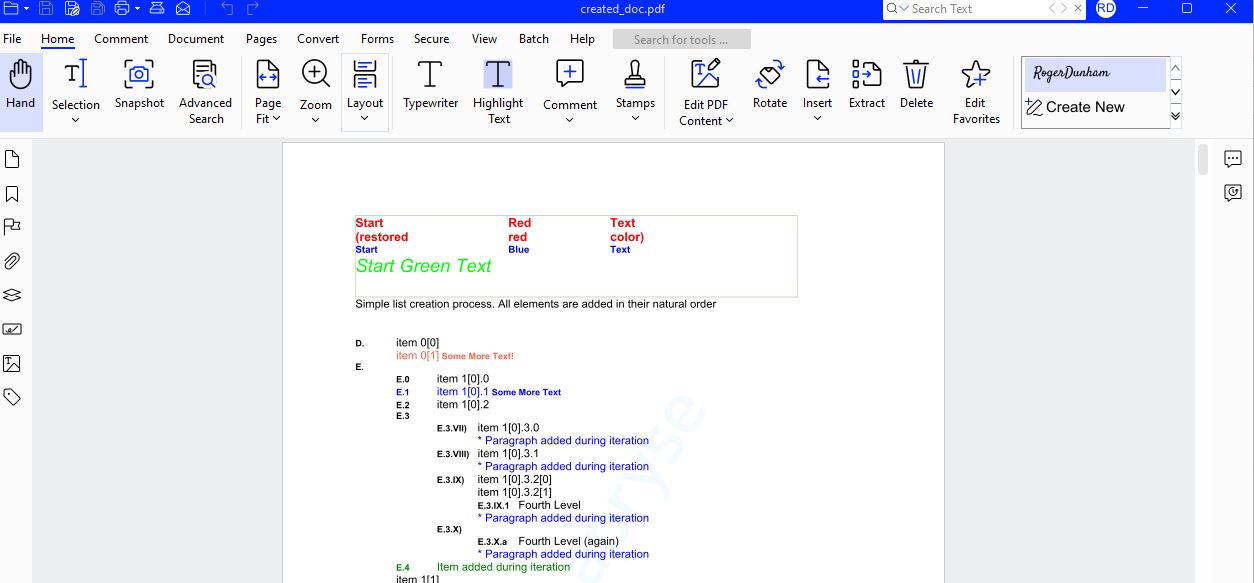Click the Rotate pages icon
This screenshot has height=583, width=1254.
[x=770, y=75]
